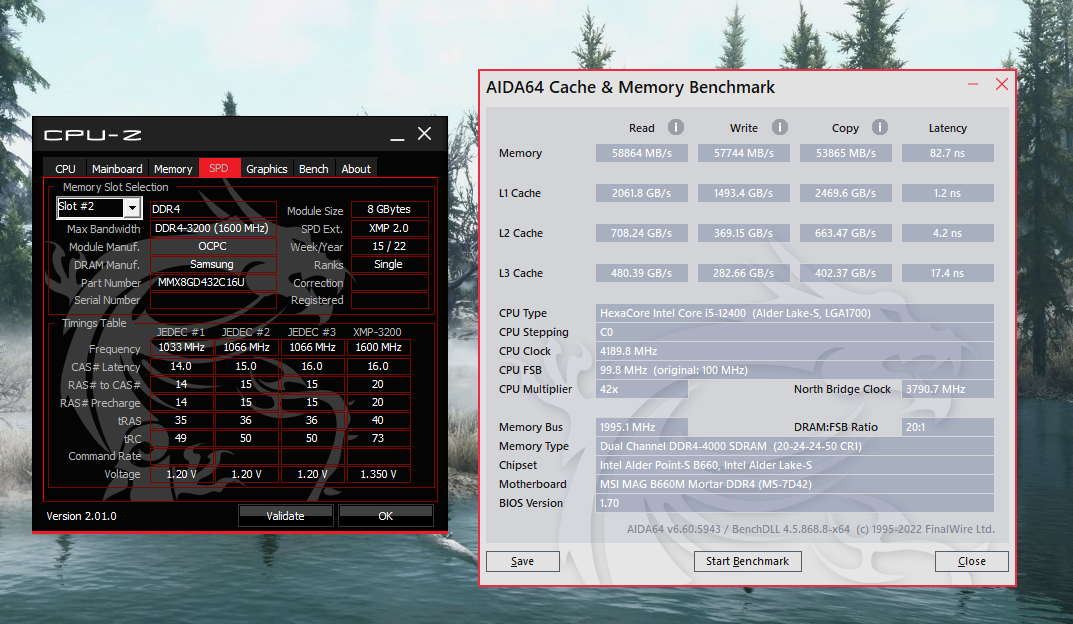Click the SPD Ext. XMP 2.0 field
Image resolution: width=1073 pixels, height=624 pixels.
[389, 228]
